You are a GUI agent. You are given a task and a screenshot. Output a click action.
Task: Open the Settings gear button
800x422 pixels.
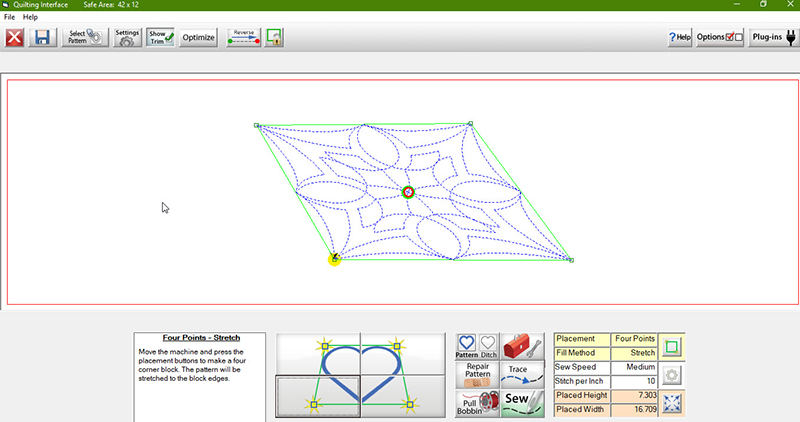[x=127, y=38]
